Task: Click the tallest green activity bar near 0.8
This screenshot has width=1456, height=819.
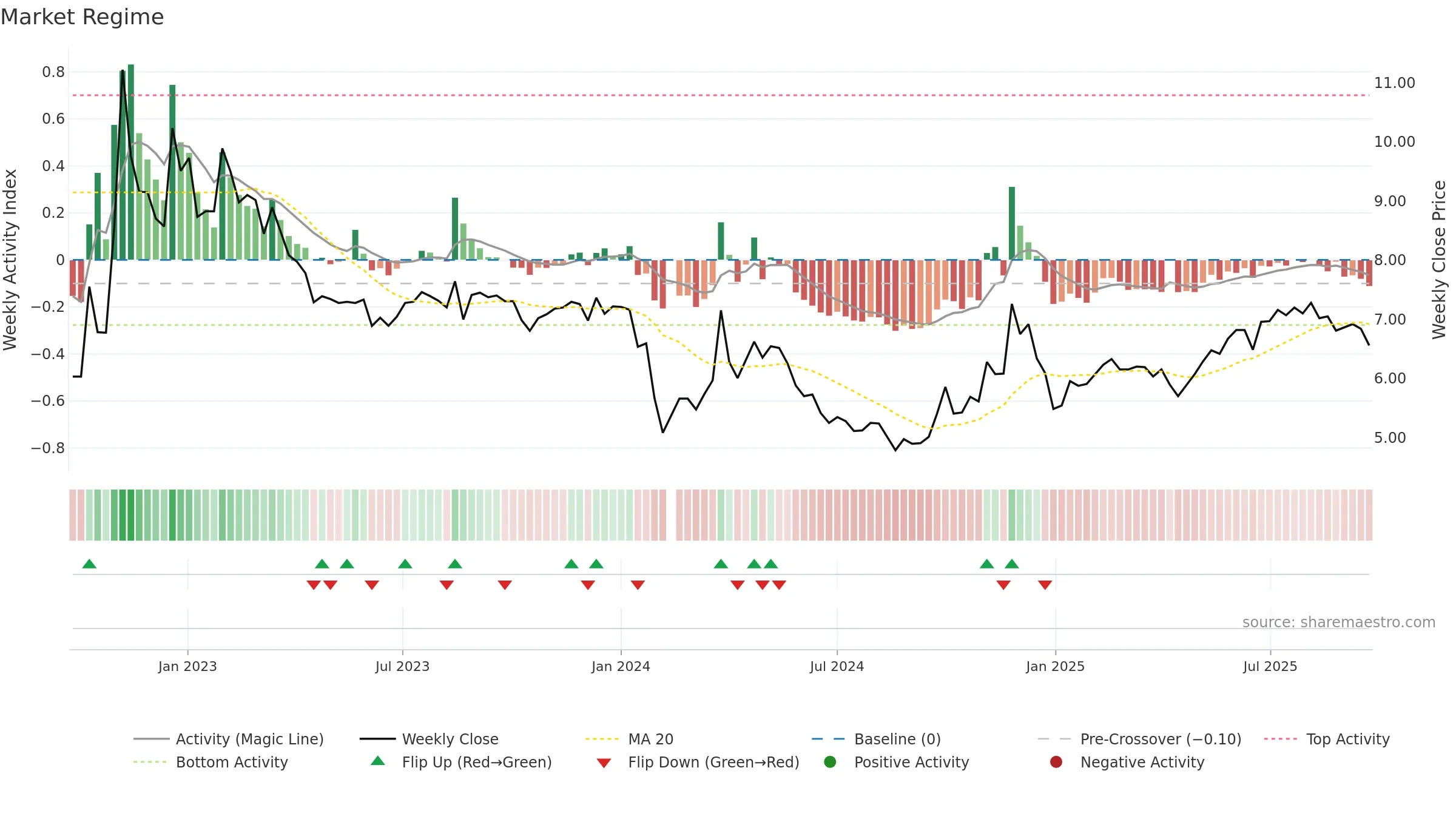Action: [x=131, y=162]
